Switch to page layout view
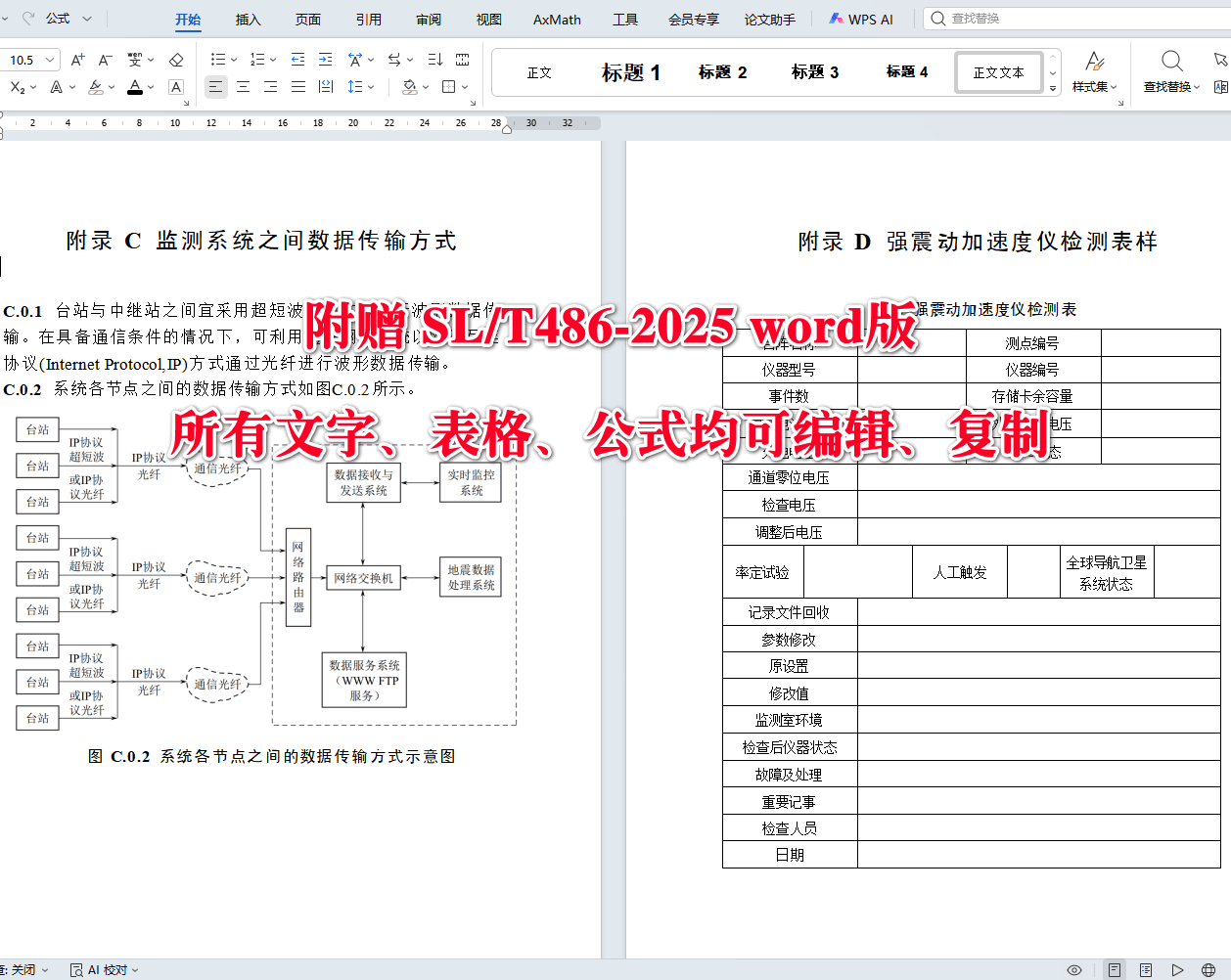Viewport: 1231px width, 980px height. click(x=1115, y=970)
